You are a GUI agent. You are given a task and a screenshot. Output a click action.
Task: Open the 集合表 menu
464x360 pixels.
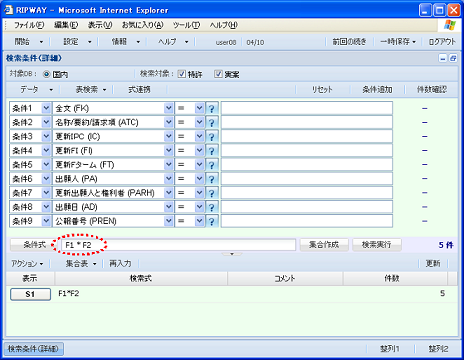(81, 264)
